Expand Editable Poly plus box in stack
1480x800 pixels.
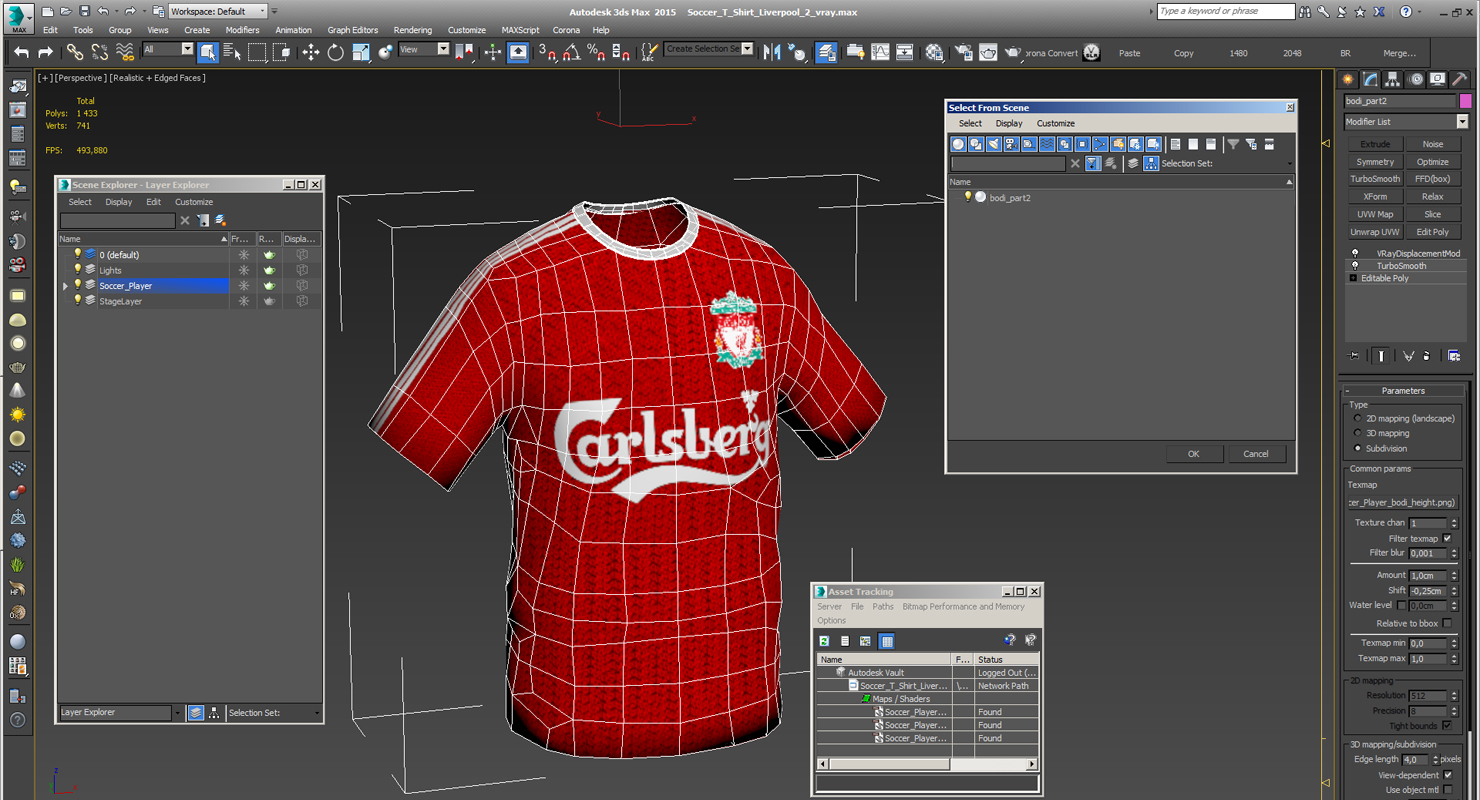[x=1353, y=278]
